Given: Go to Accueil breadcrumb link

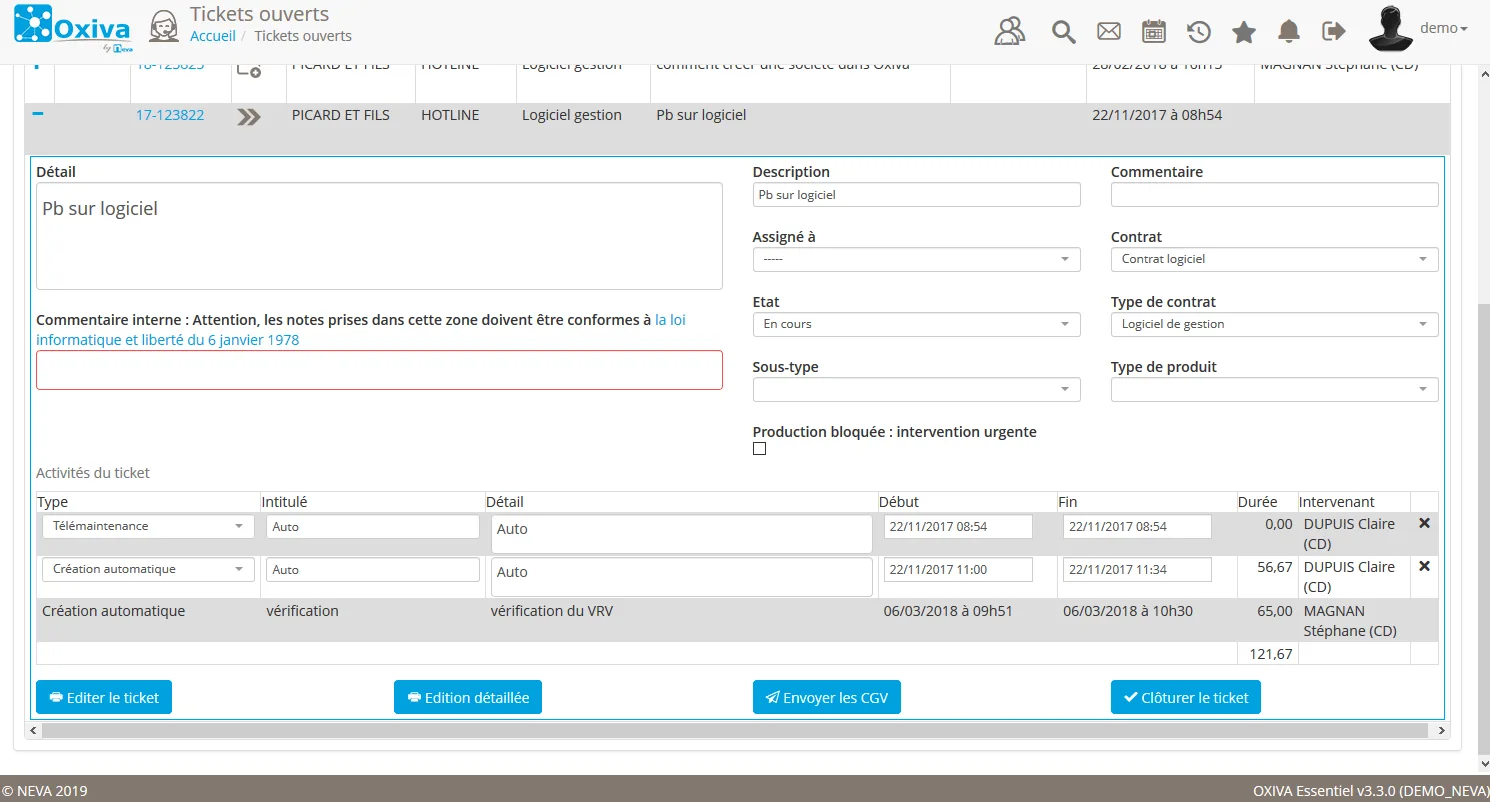Looking at the screenshot, I should 213,36.
